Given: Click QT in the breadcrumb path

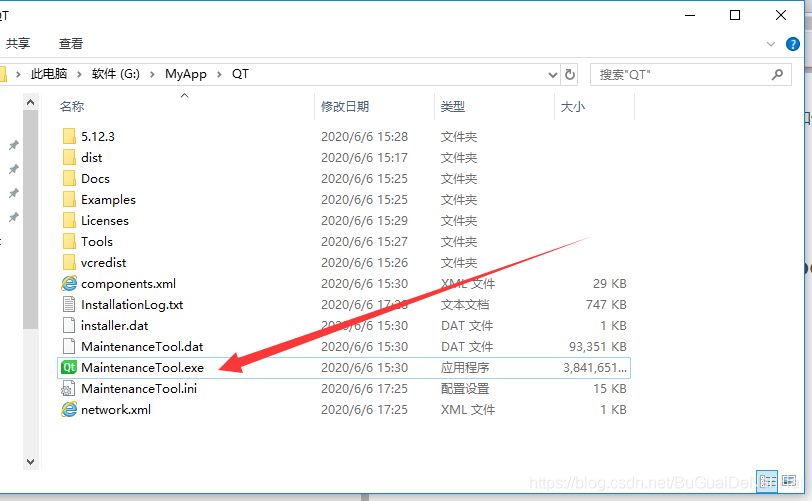Looking at the screenshot, I should click(x=240, y=74).
